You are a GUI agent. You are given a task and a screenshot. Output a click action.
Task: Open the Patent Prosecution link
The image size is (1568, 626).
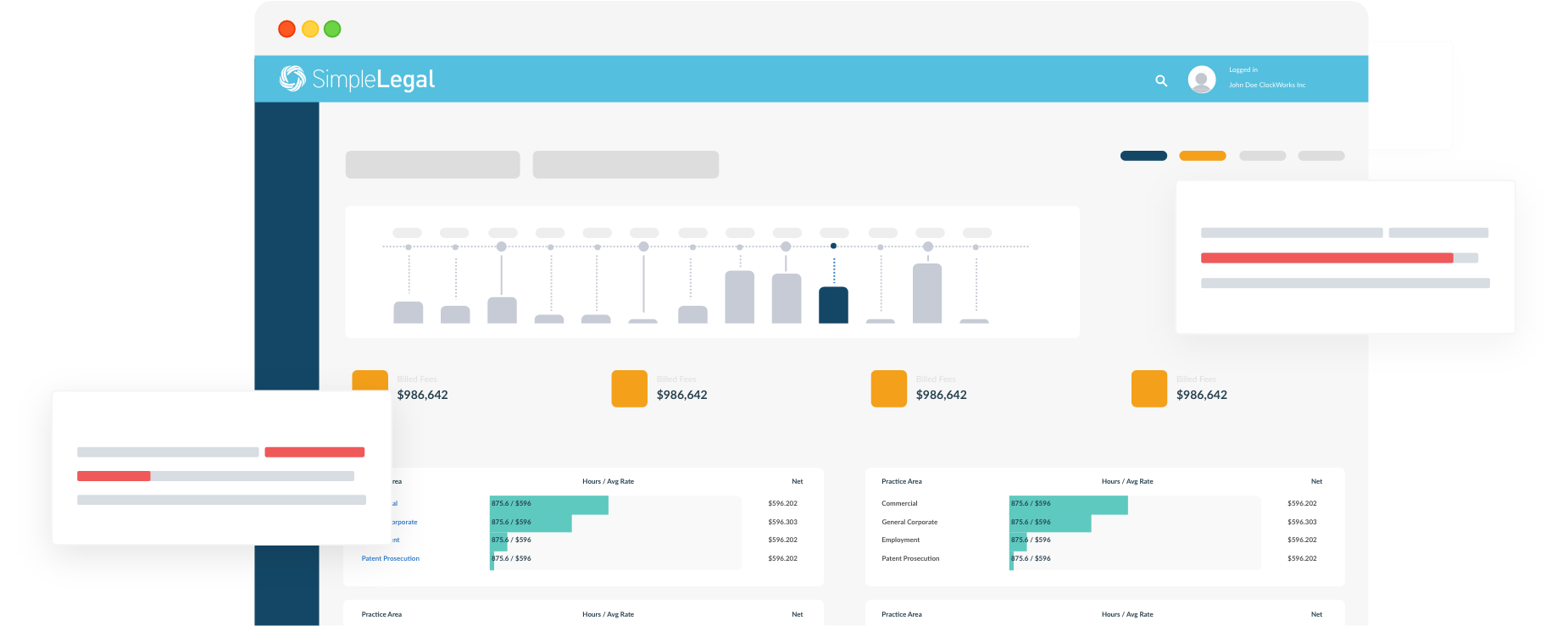(390, 558)
